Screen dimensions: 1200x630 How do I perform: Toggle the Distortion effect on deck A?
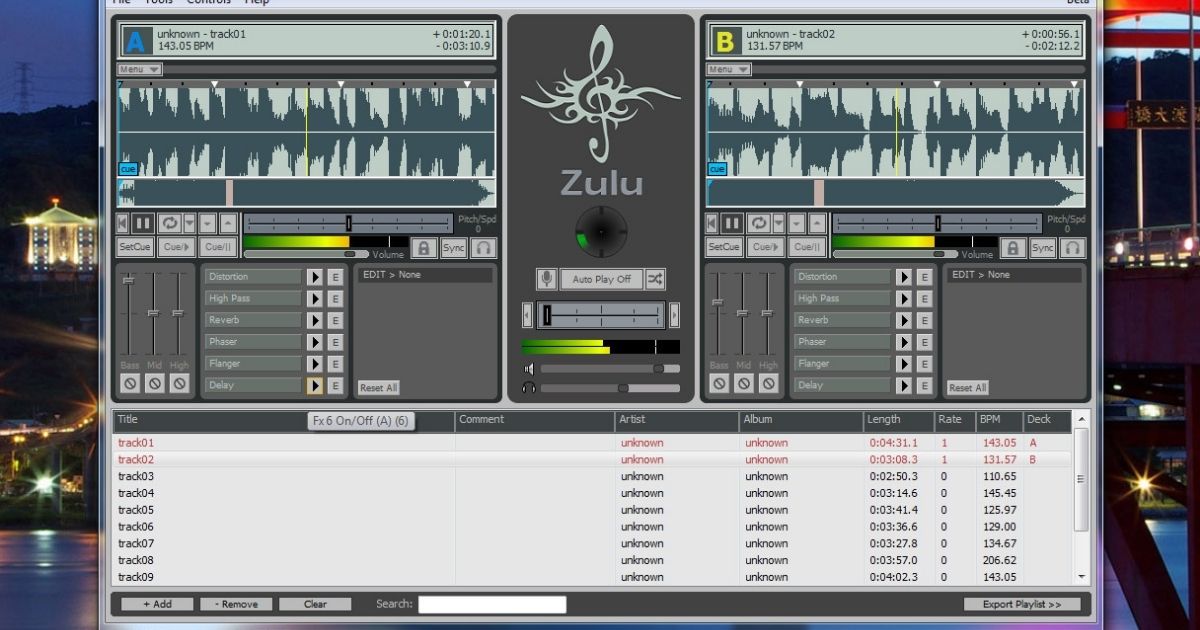[x=314, y=277]
